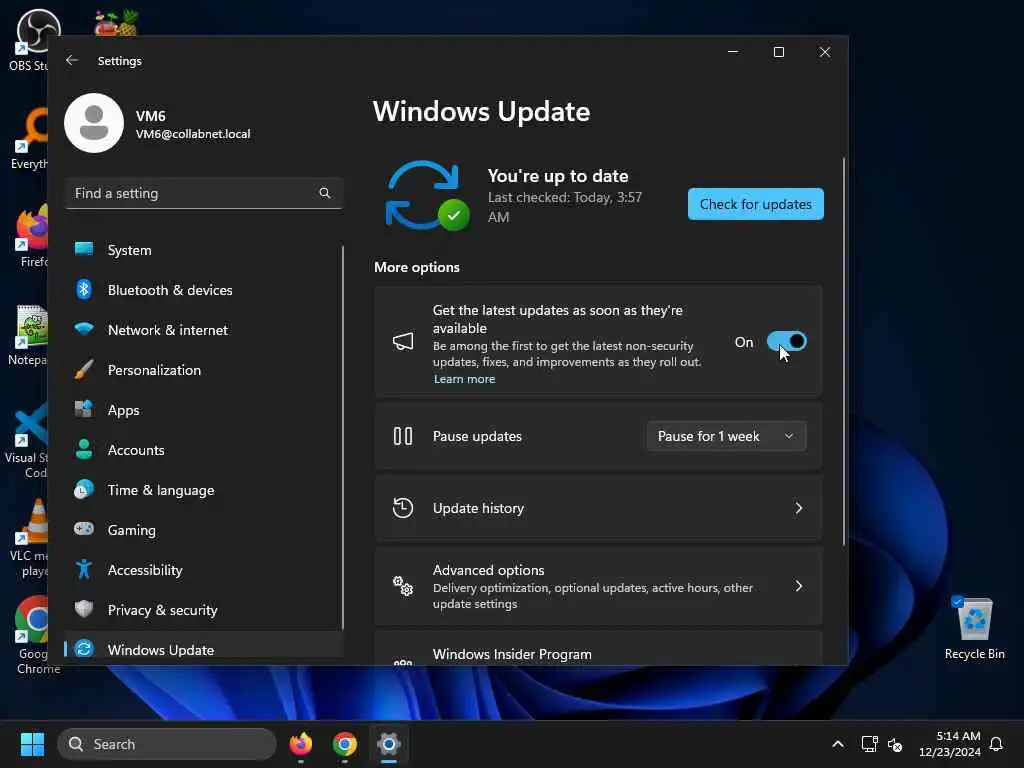Viewport: 1024px width, 768px height.
Task: Select the Visual Studio Code desktop icon
Action: click(x=26, y=441)
